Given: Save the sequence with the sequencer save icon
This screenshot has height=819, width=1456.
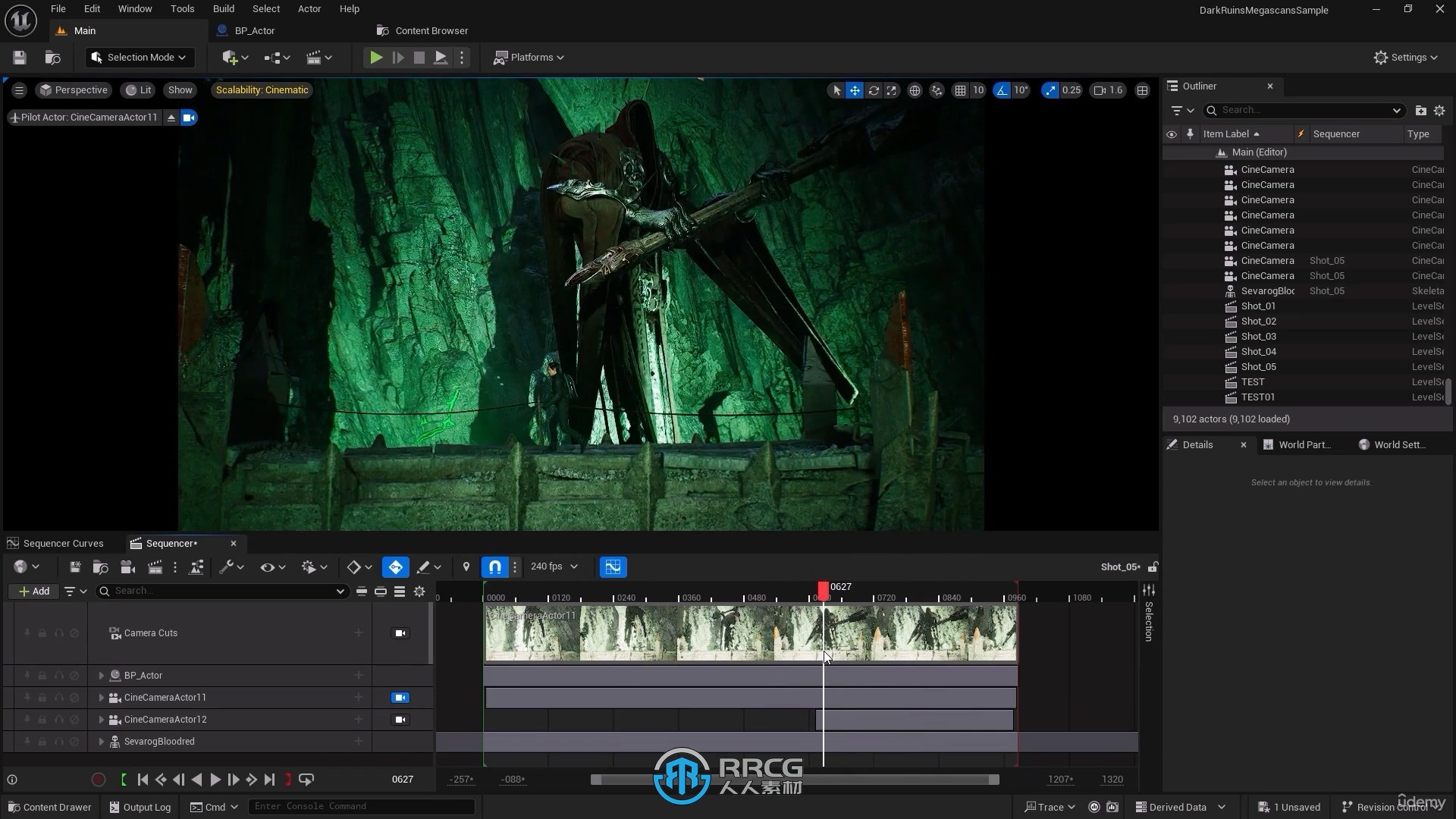Looking at the screenshot, I should coord(75,567).
